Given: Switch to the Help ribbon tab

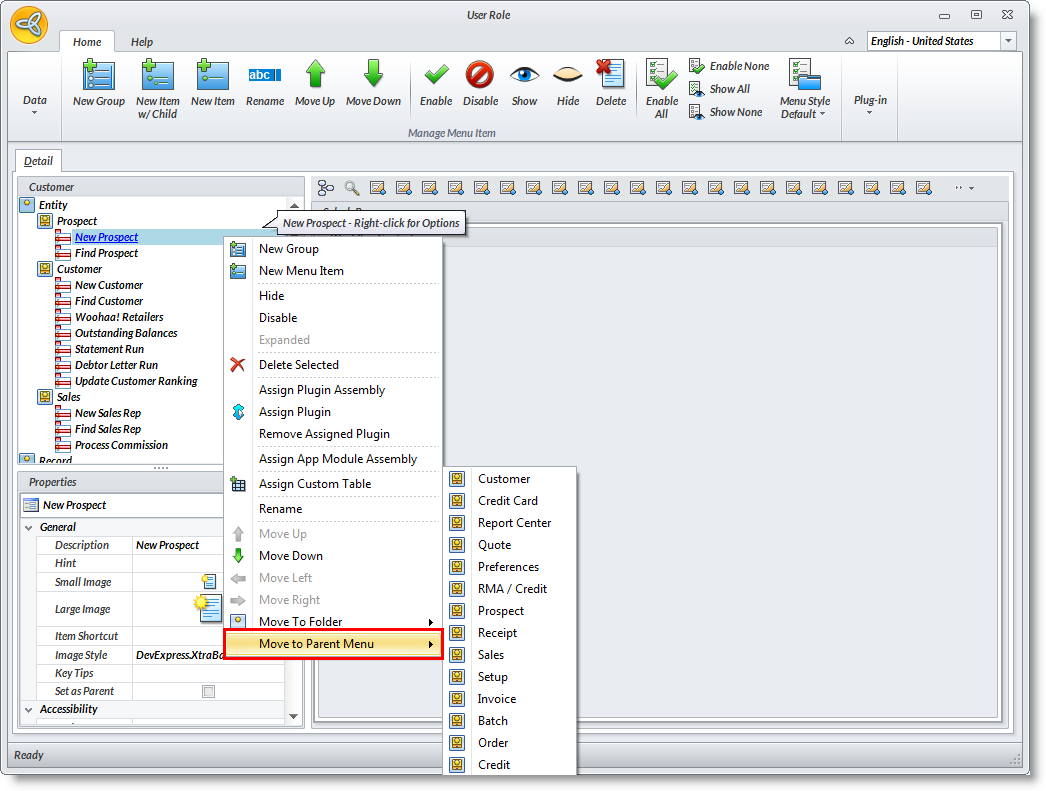Looking at the screenshot, I should (142, 42).
